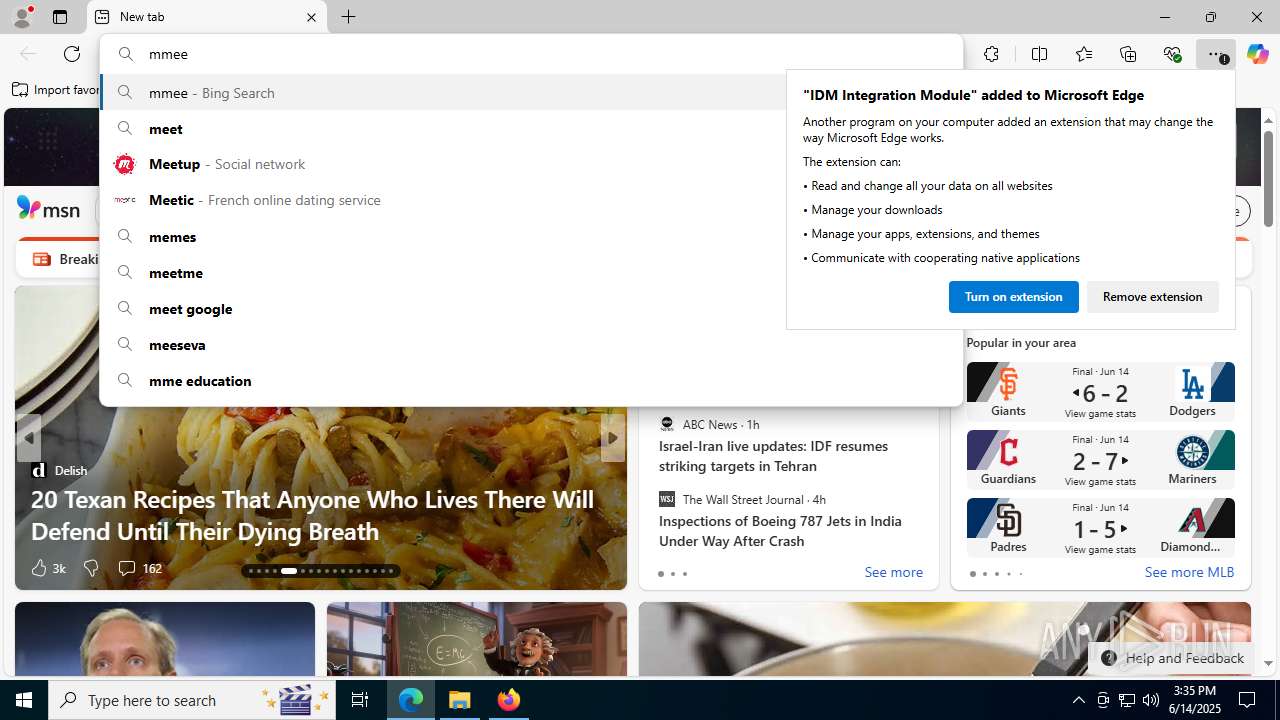Click Remove extension button
This screenshot has width=1280, height=720.
(x=1152, y=296)
